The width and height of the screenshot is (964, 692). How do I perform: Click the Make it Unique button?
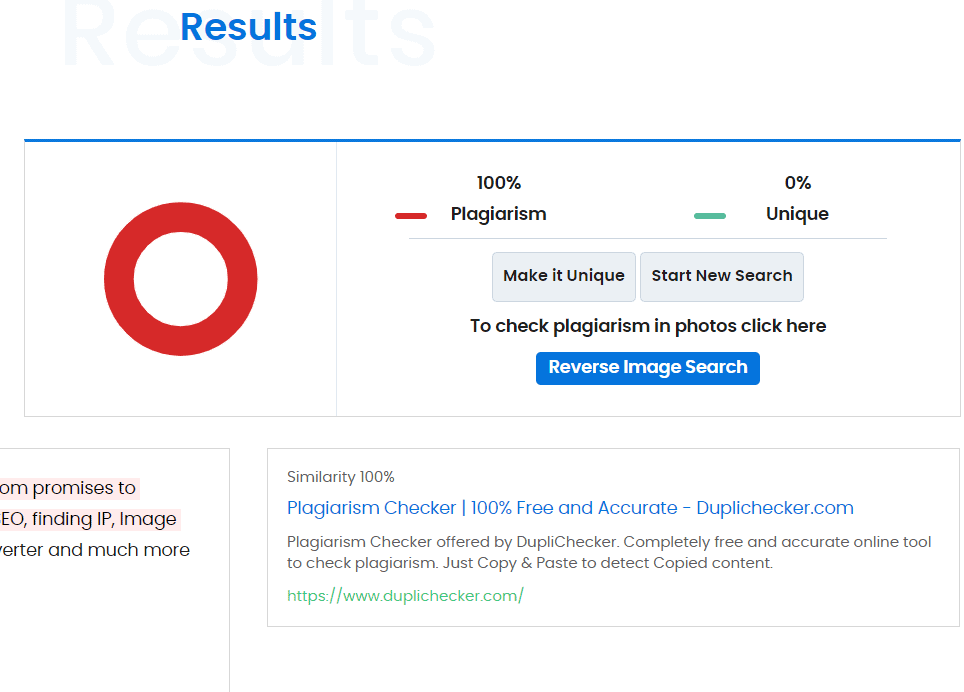(x=563, y=276)
